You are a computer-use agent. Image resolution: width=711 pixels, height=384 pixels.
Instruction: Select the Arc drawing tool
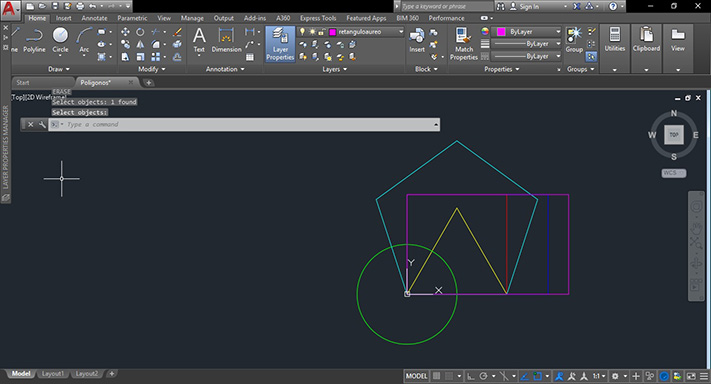pos(84,40)
